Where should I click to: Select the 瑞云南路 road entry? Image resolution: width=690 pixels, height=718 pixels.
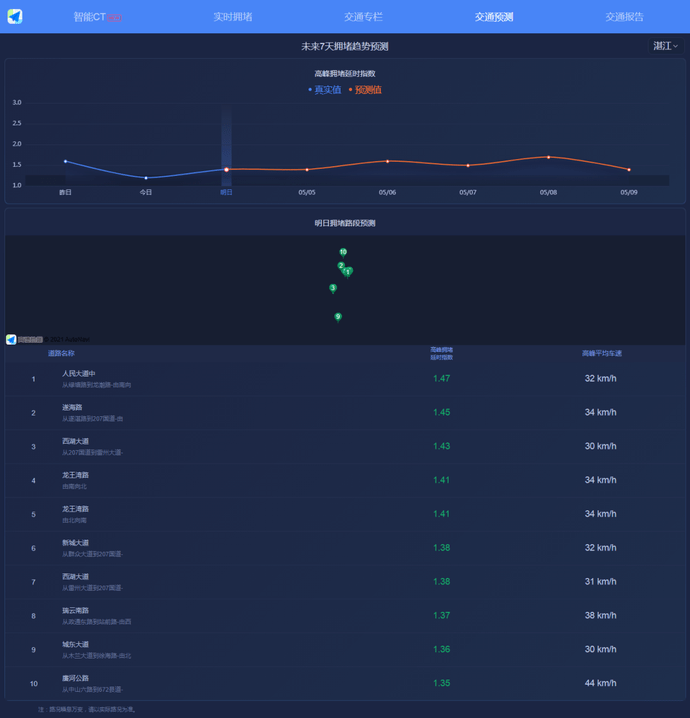76,610
